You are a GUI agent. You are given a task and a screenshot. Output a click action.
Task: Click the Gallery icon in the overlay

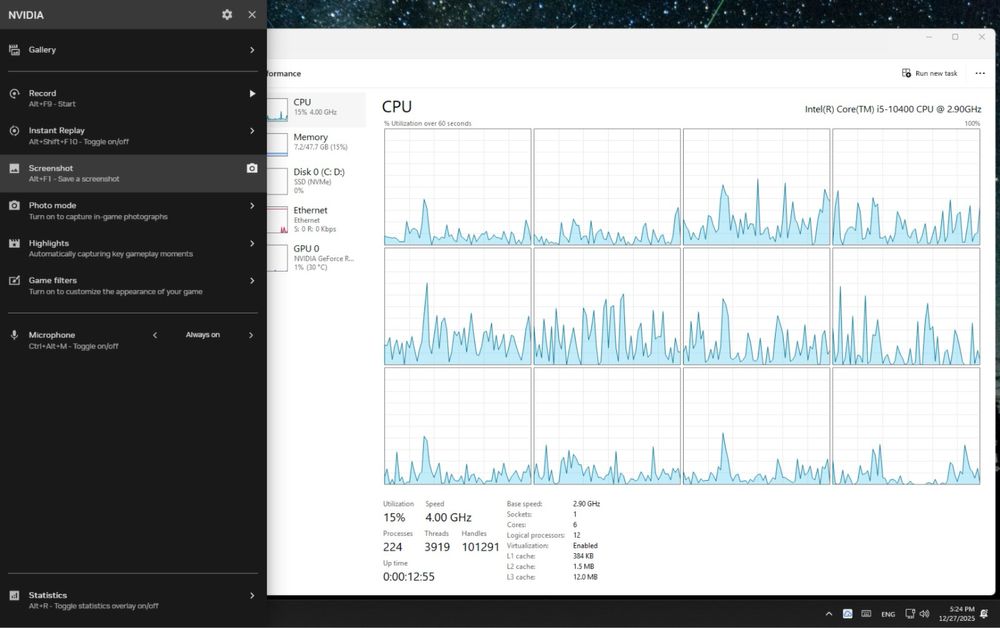click(x=14, y=50)
